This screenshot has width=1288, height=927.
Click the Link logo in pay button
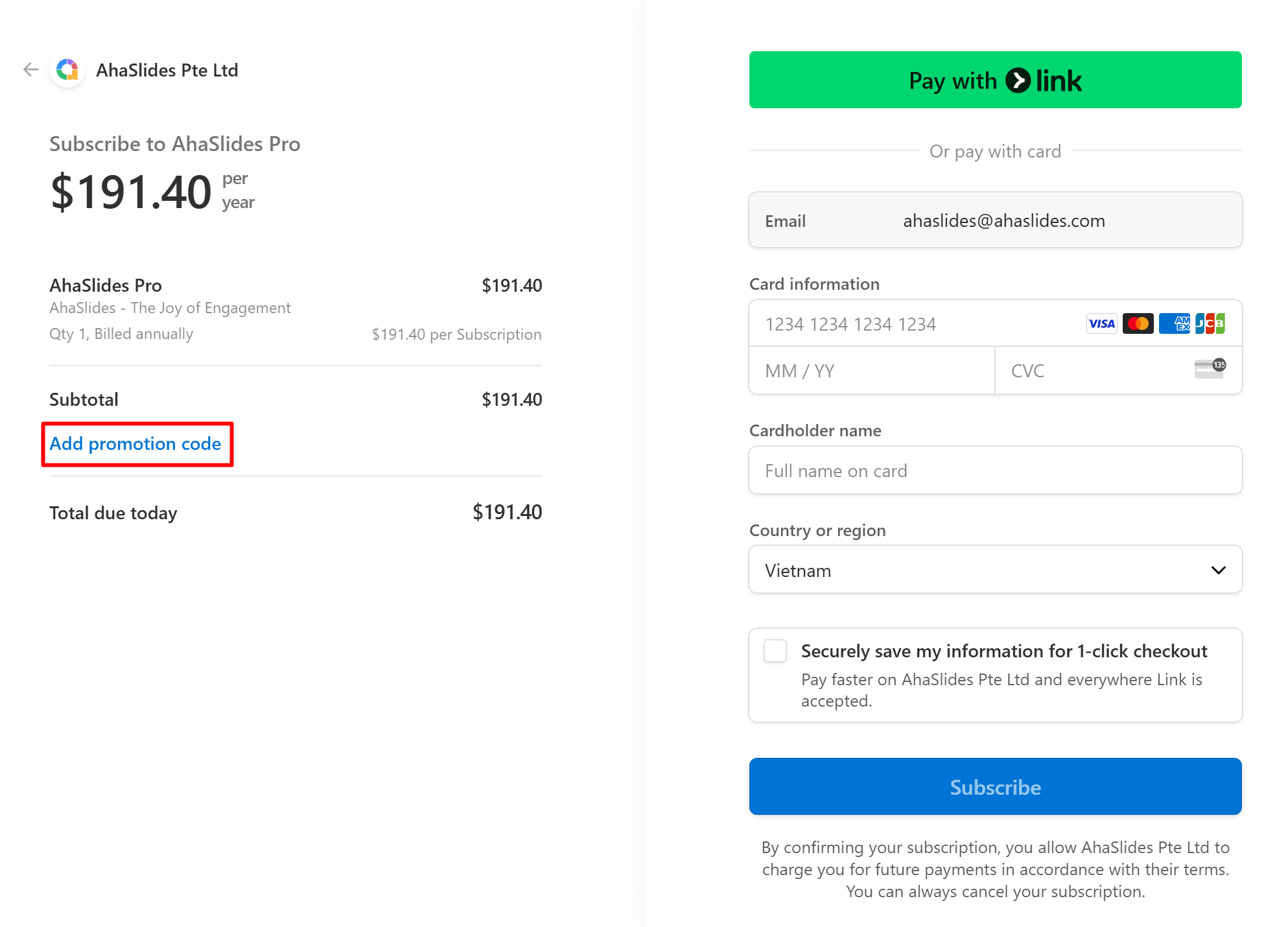[x=1044, y=80]
